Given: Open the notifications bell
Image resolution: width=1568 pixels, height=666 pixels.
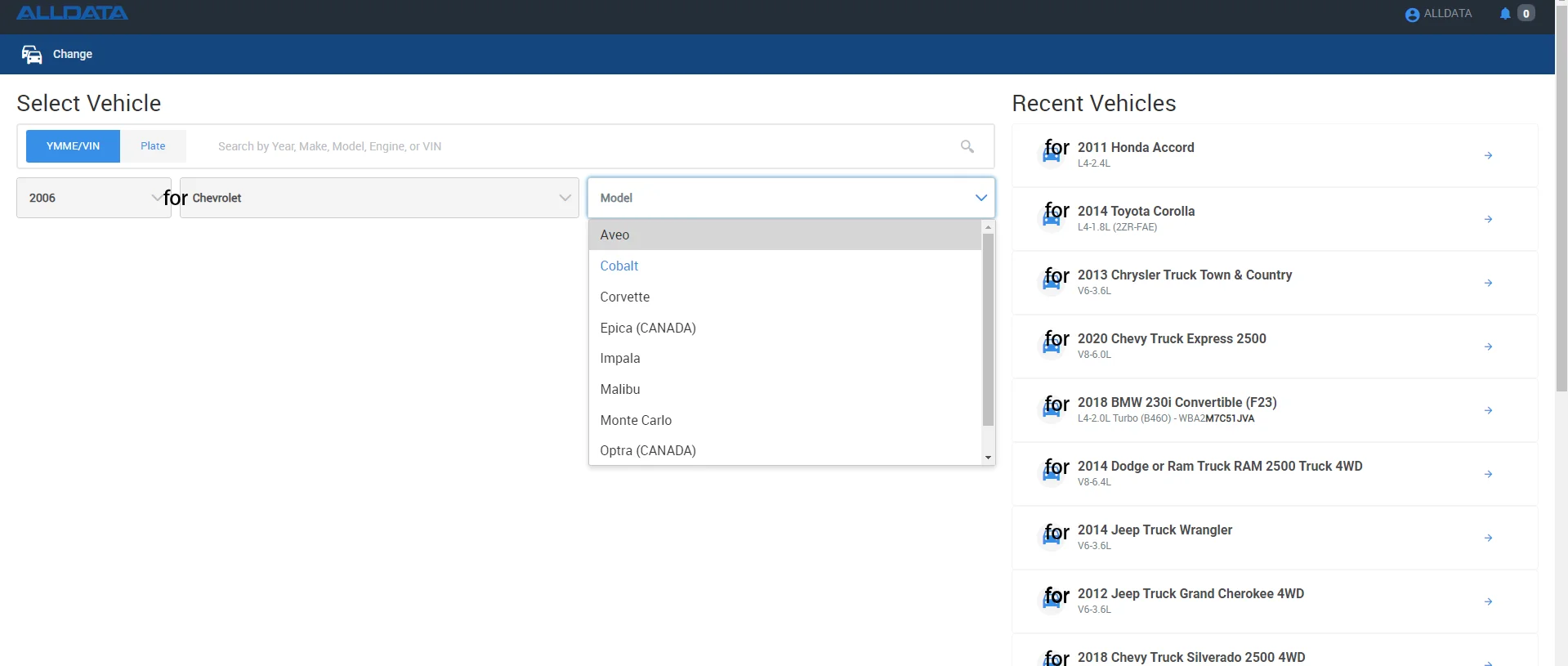Looking at the screenshot, I should point(1505,14).
